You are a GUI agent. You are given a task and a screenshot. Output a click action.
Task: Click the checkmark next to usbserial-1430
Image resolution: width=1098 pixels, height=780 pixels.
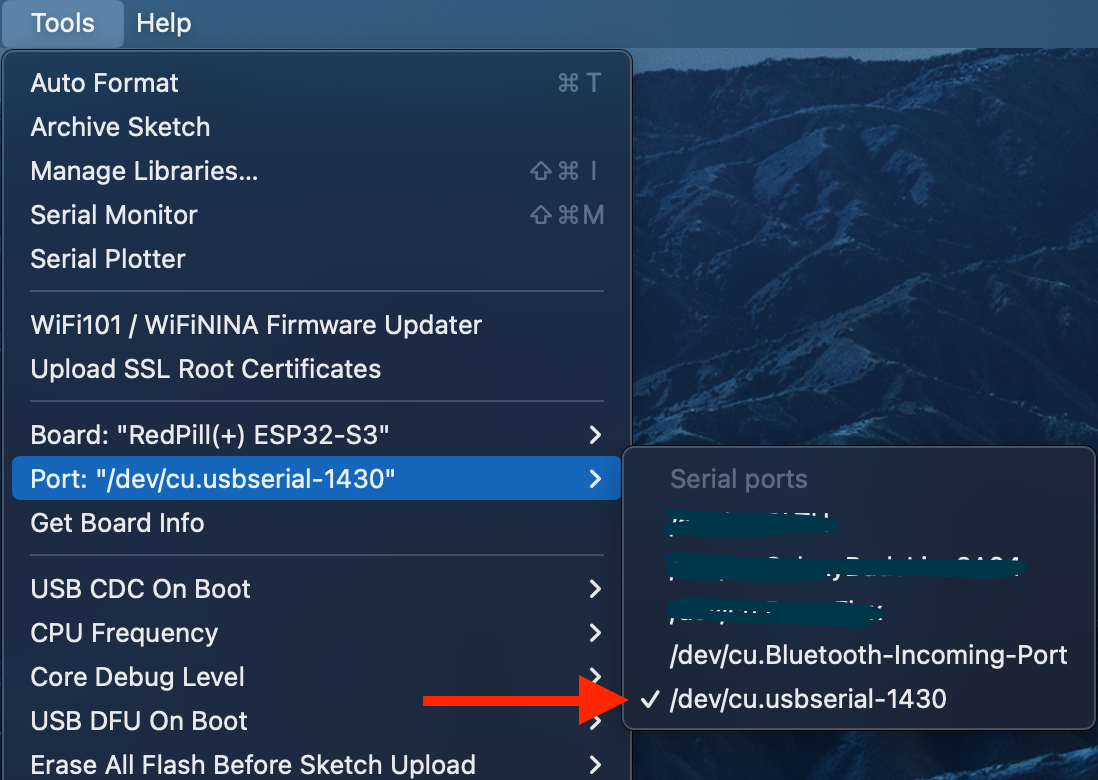[651, 699]
